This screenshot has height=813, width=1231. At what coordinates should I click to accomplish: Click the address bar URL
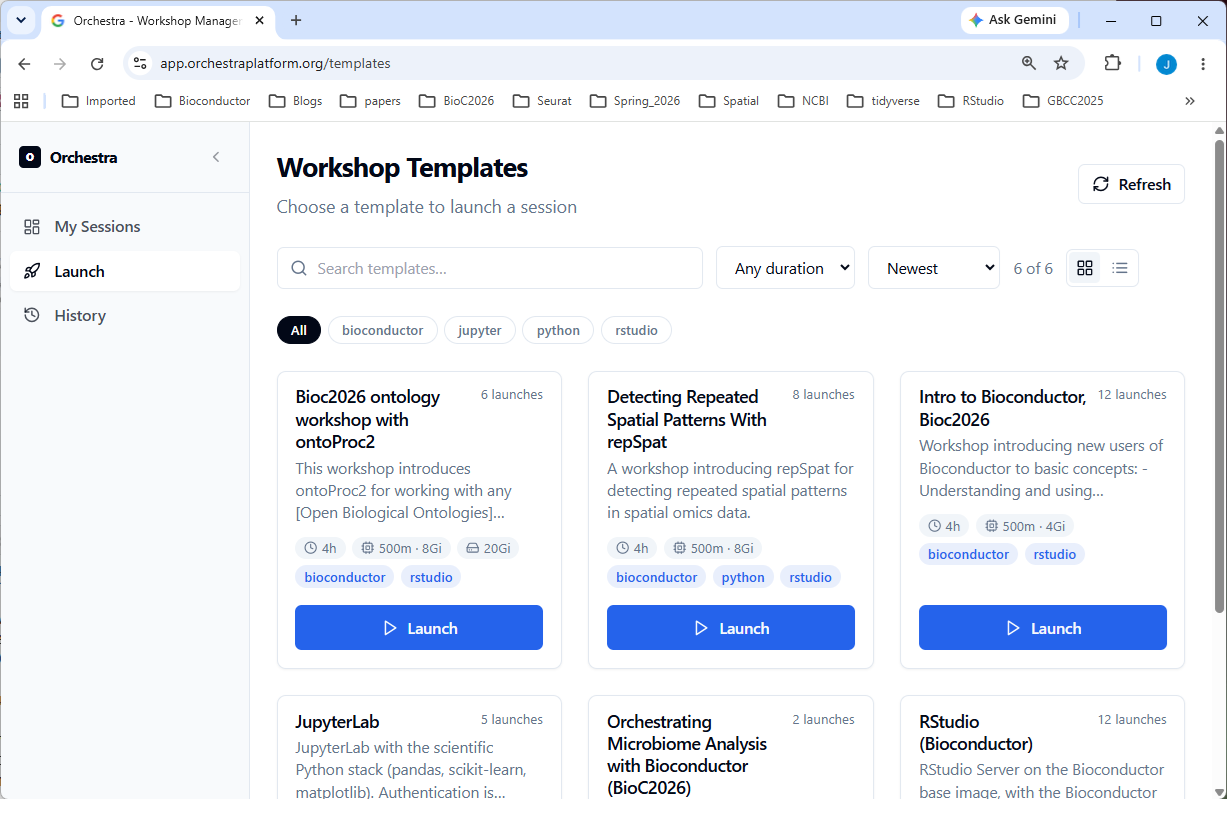[275, 63]
